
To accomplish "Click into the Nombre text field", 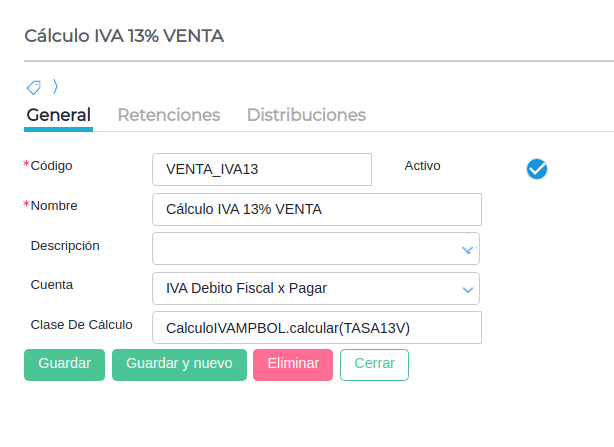I will pos(316,209).
